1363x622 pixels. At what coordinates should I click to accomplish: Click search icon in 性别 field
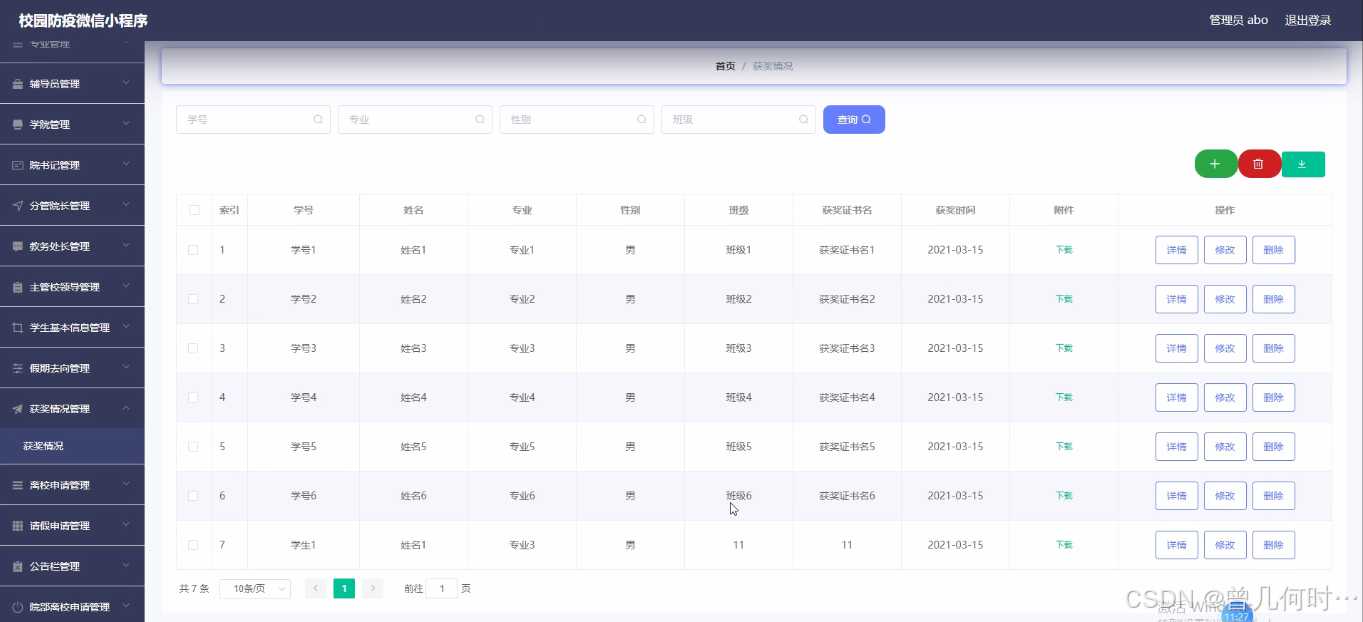tap(641, 119)
